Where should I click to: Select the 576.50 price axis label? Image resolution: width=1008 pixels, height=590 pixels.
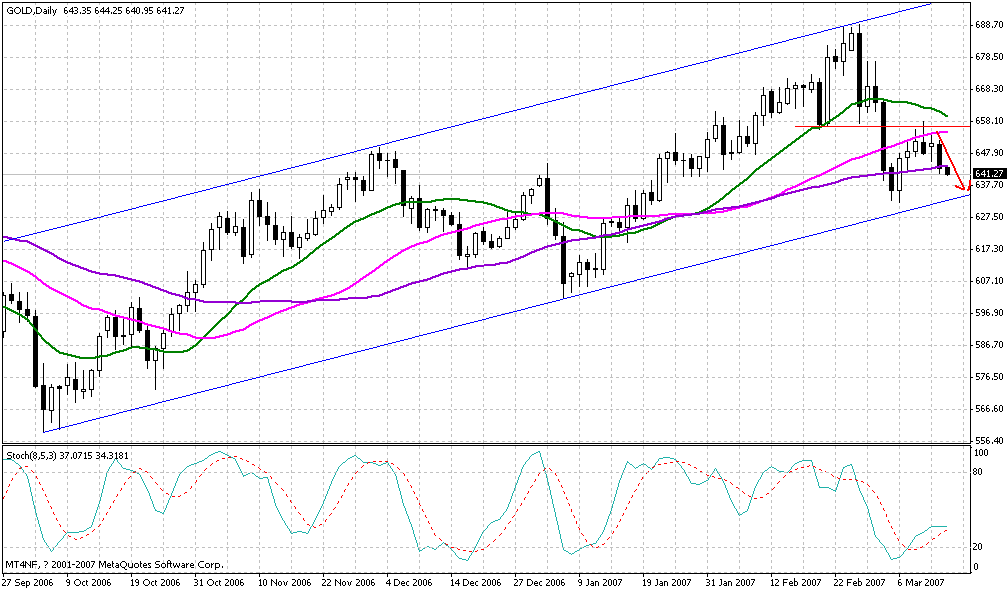click(x=989, y=377)
